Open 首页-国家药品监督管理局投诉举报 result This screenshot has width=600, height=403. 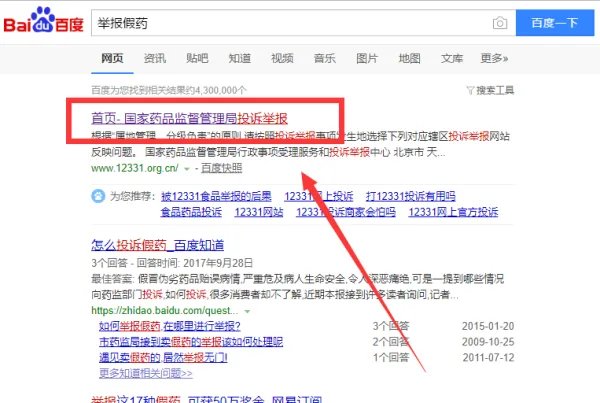click(x=189, y=118)
